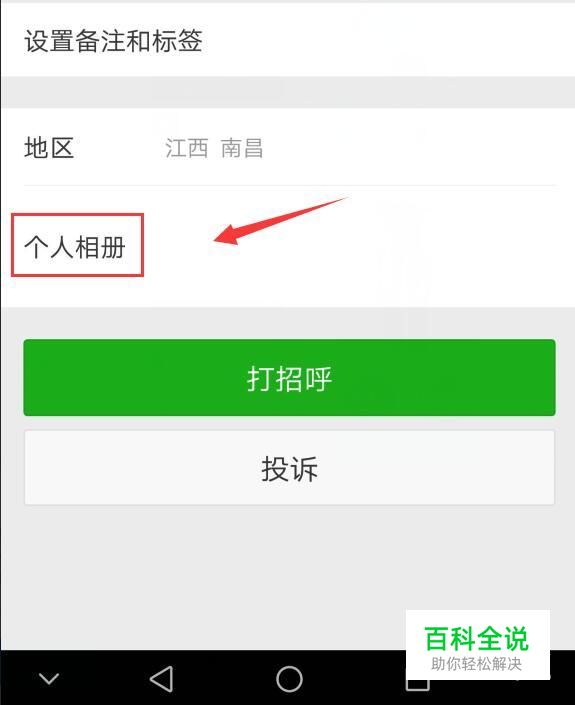Click the 百科全说 watermark logo

(x=477, y=639)
